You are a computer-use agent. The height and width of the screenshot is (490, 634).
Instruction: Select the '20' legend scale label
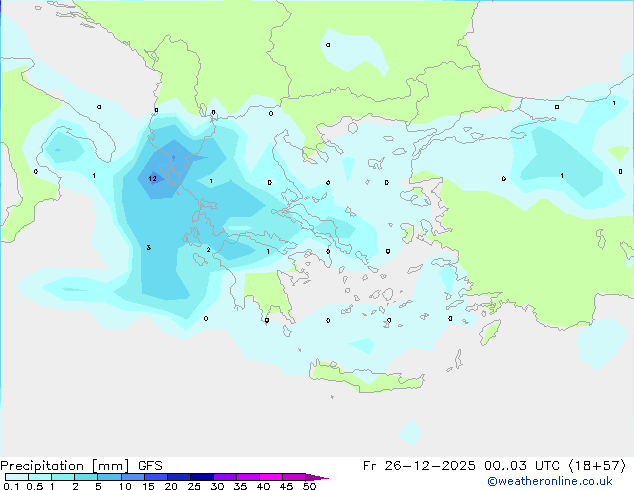(171, 486)
